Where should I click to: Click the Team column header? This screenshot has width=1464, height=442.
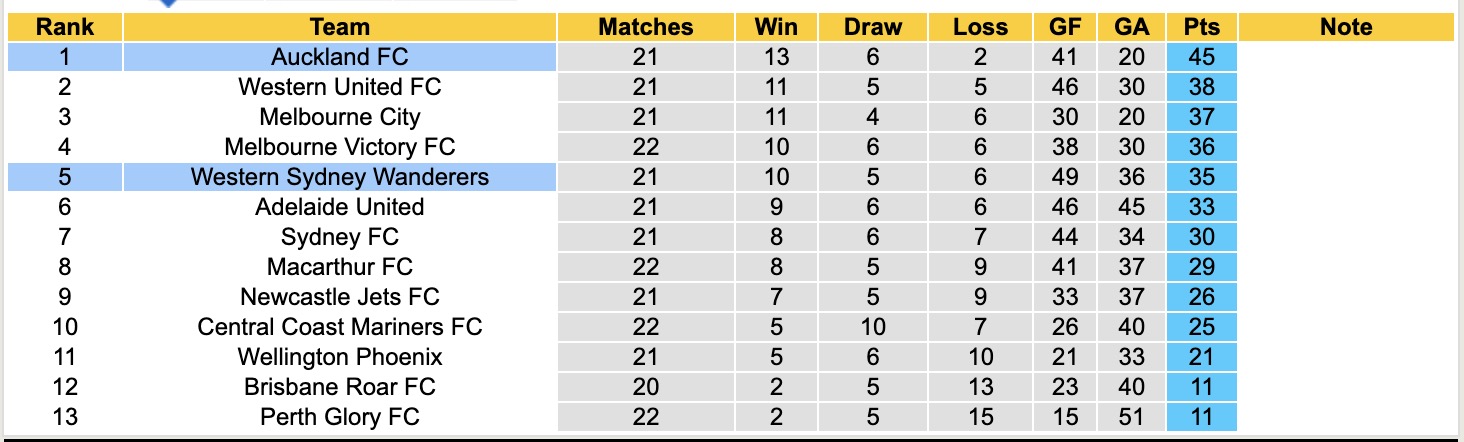339,27
